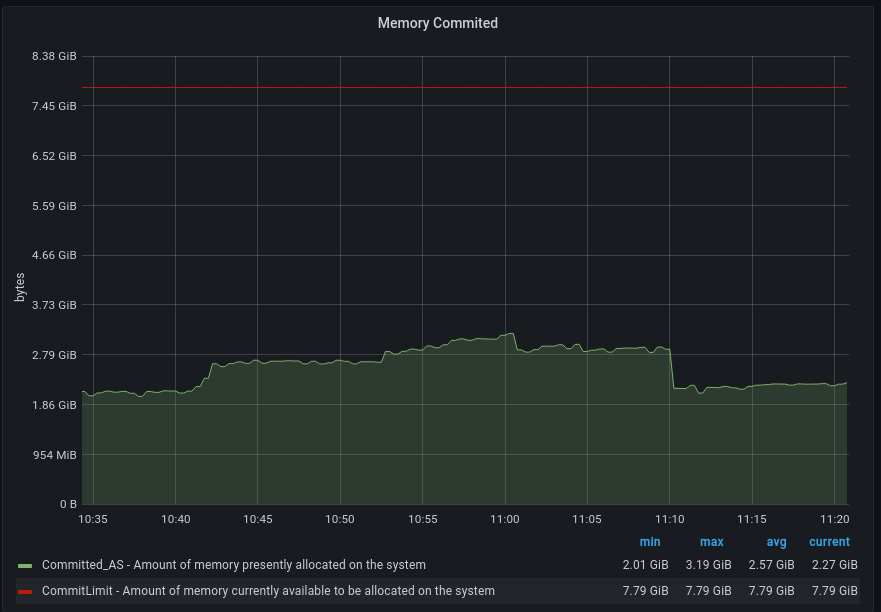Click the 10:40 time axis label
Image resolution: width=881 pixels, height=612 pixels.
click(x=176, y=519)
